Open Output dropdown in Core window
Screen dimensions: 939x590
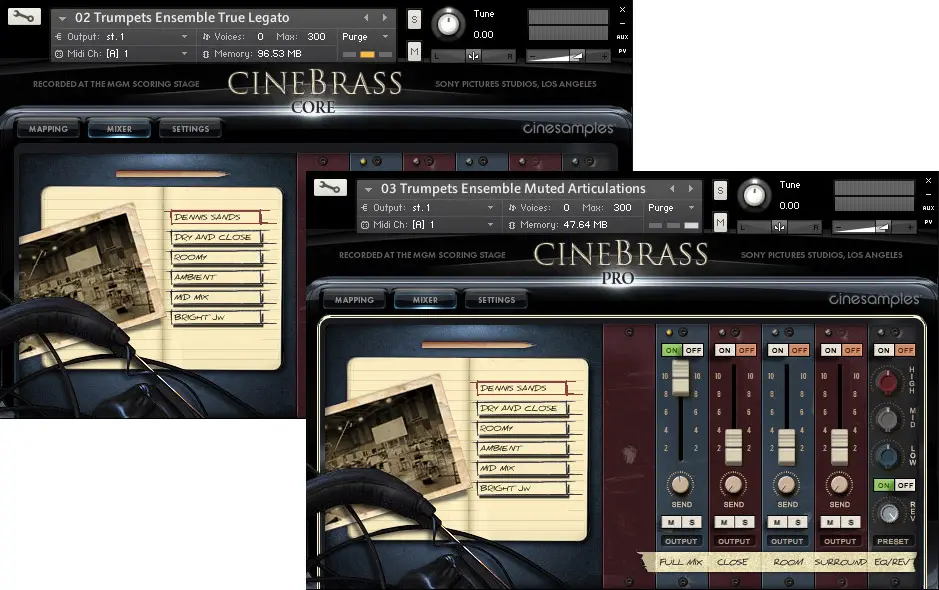(184, 37)
